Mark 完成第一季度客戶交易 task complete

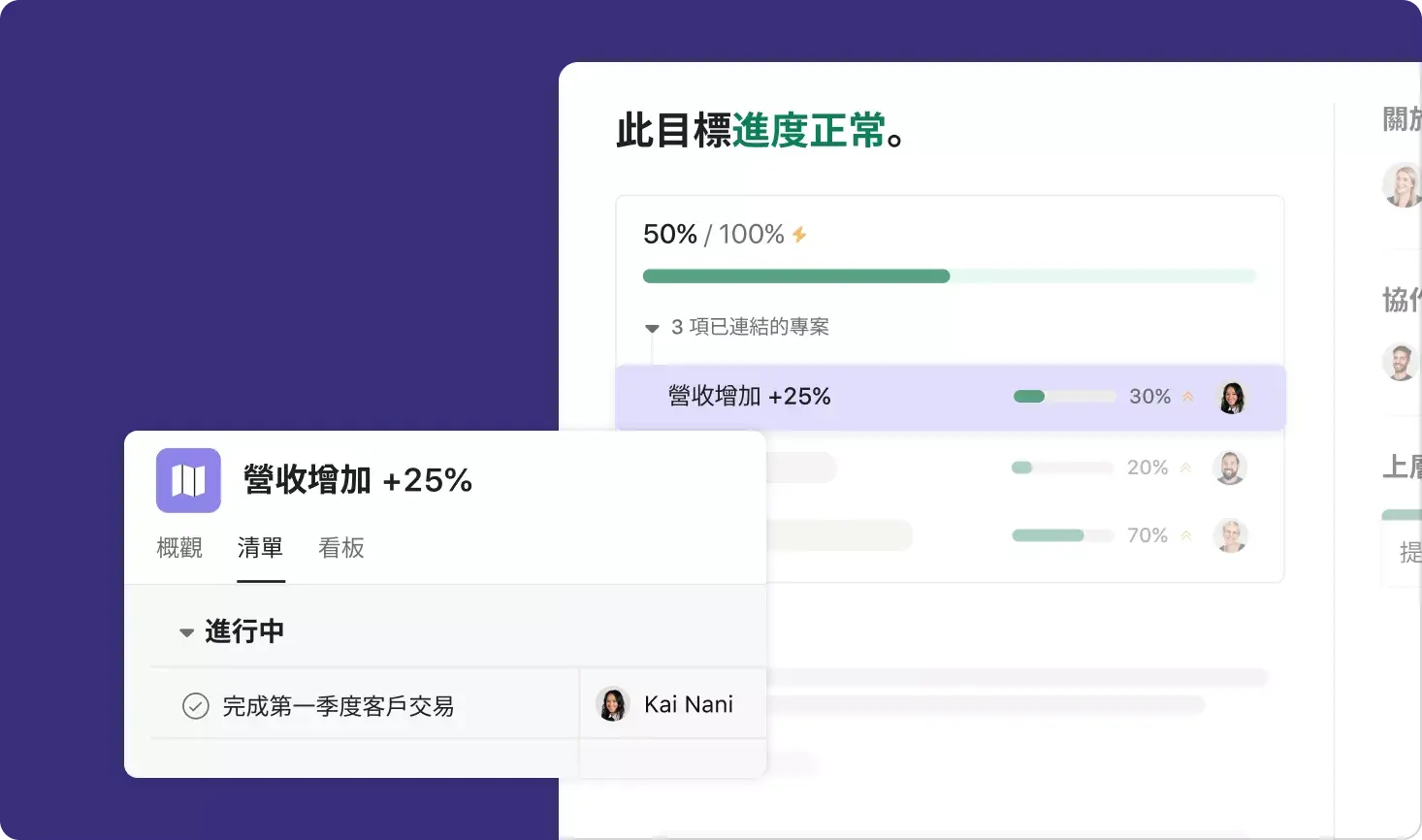[x=196, y=705]
